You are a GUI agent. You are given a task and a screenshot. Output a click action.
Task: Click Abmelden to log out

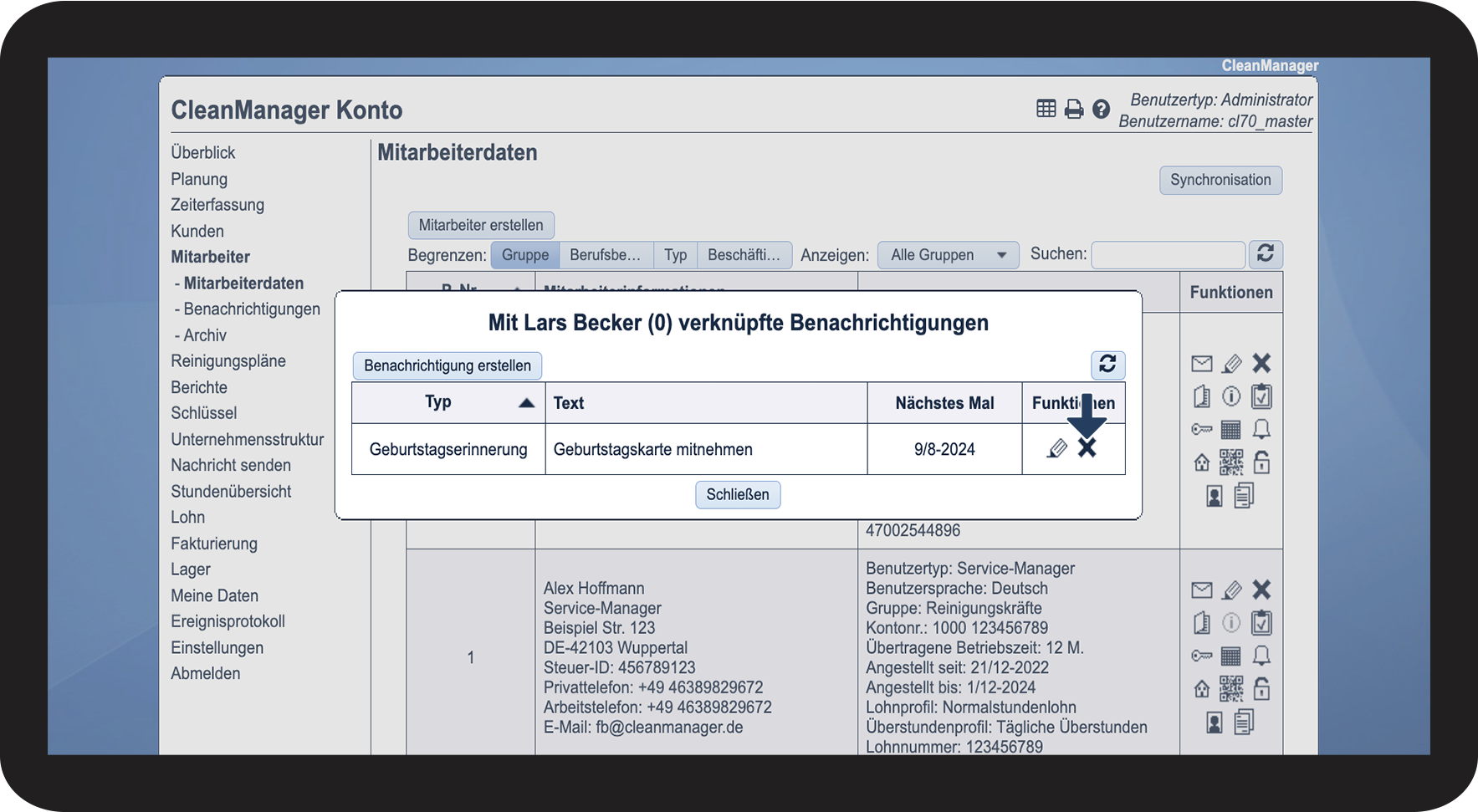click(x=206, y=673)
